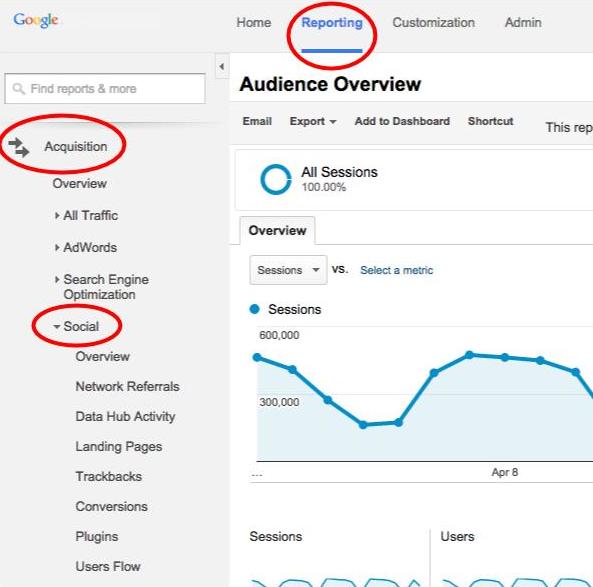Click the Find reports search field
This screenshot has height=587, width=593.
tap(105, 89)
